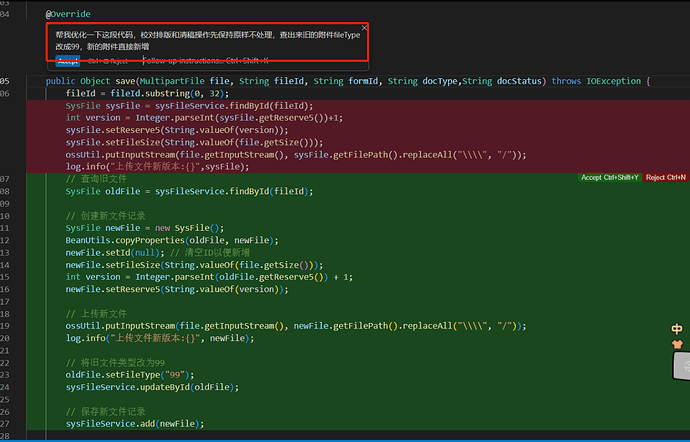Image resolution: width=690 pixels, height=442 pixels.
Task: Click the blue Accept button under the prompt
Action: (x=68, y=62)
